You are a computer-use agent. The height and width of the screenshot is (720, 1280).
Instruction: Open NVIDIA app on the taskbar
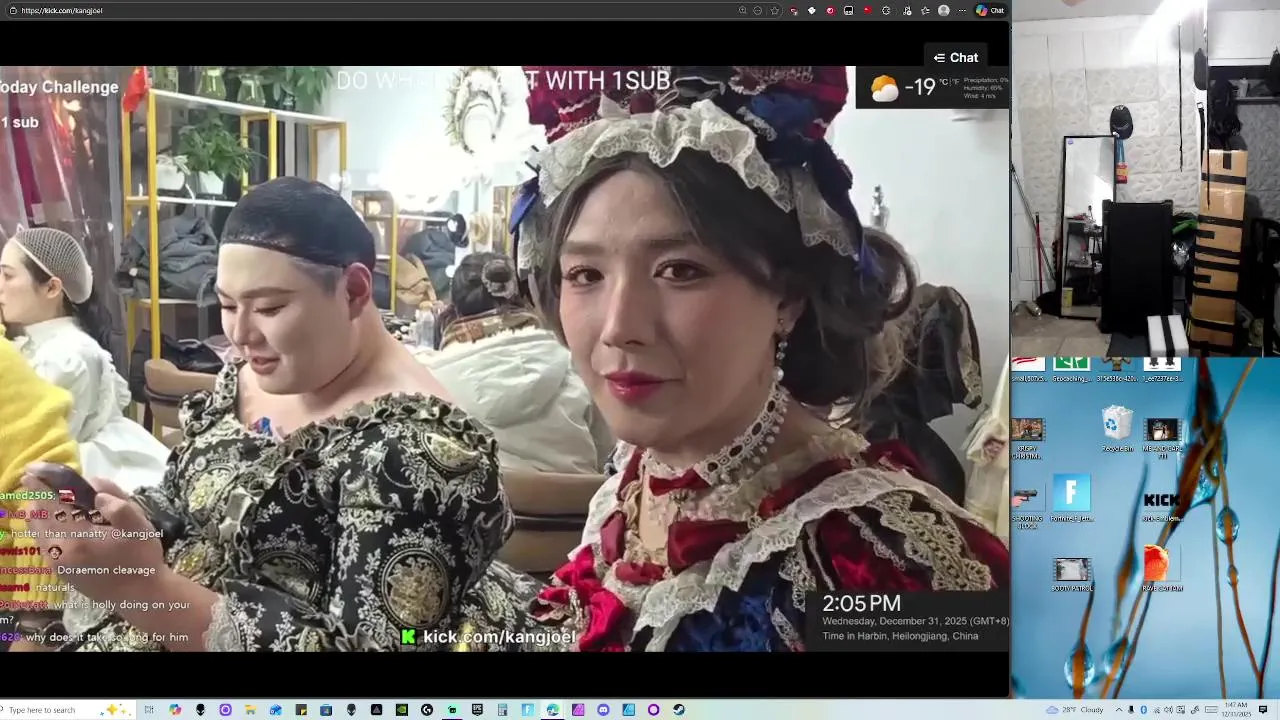(401, 710)
